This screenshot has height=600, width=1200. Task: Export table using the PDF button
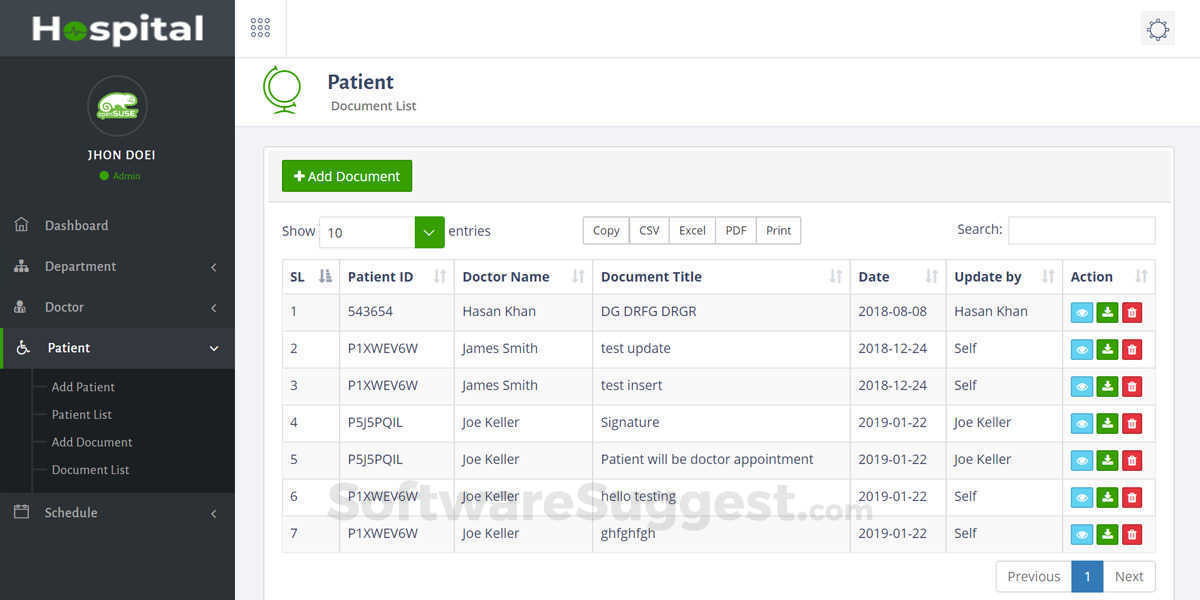pos(736,231)
